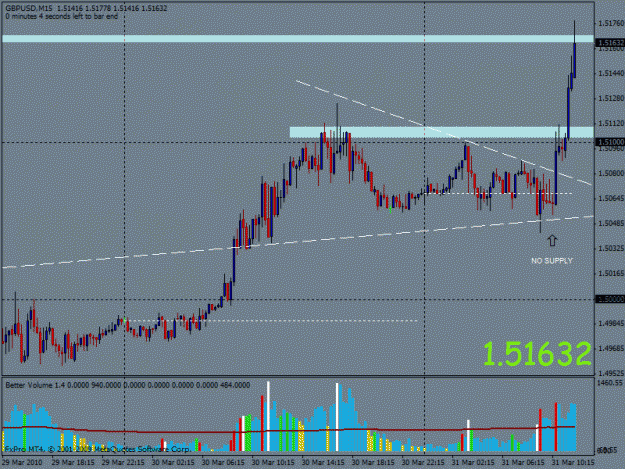Click the 1.50325 price axis label
This screenshot has height=469, width=625.
pos(611,248)
